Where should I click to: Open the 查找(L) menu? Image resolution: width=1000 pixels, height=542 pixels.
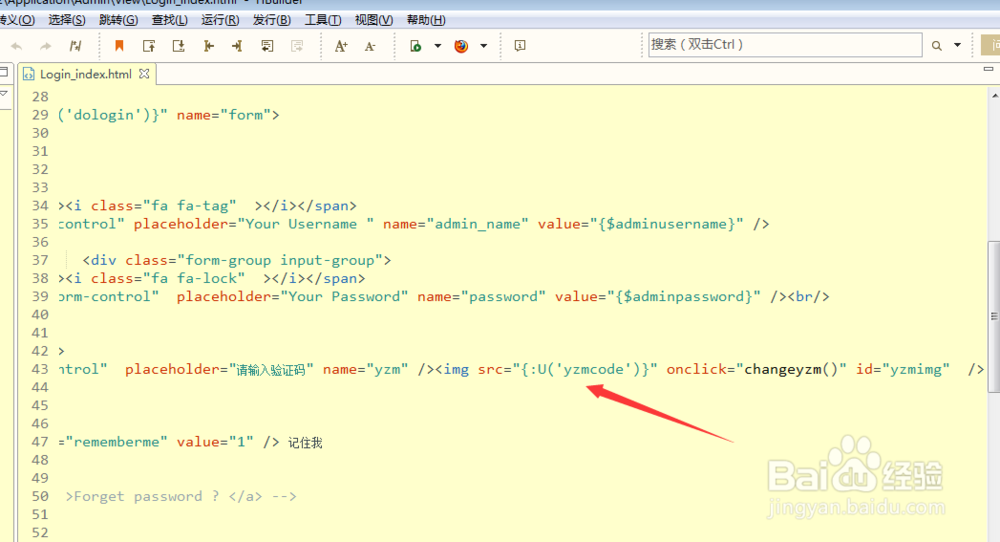click(x=170, y=20)
